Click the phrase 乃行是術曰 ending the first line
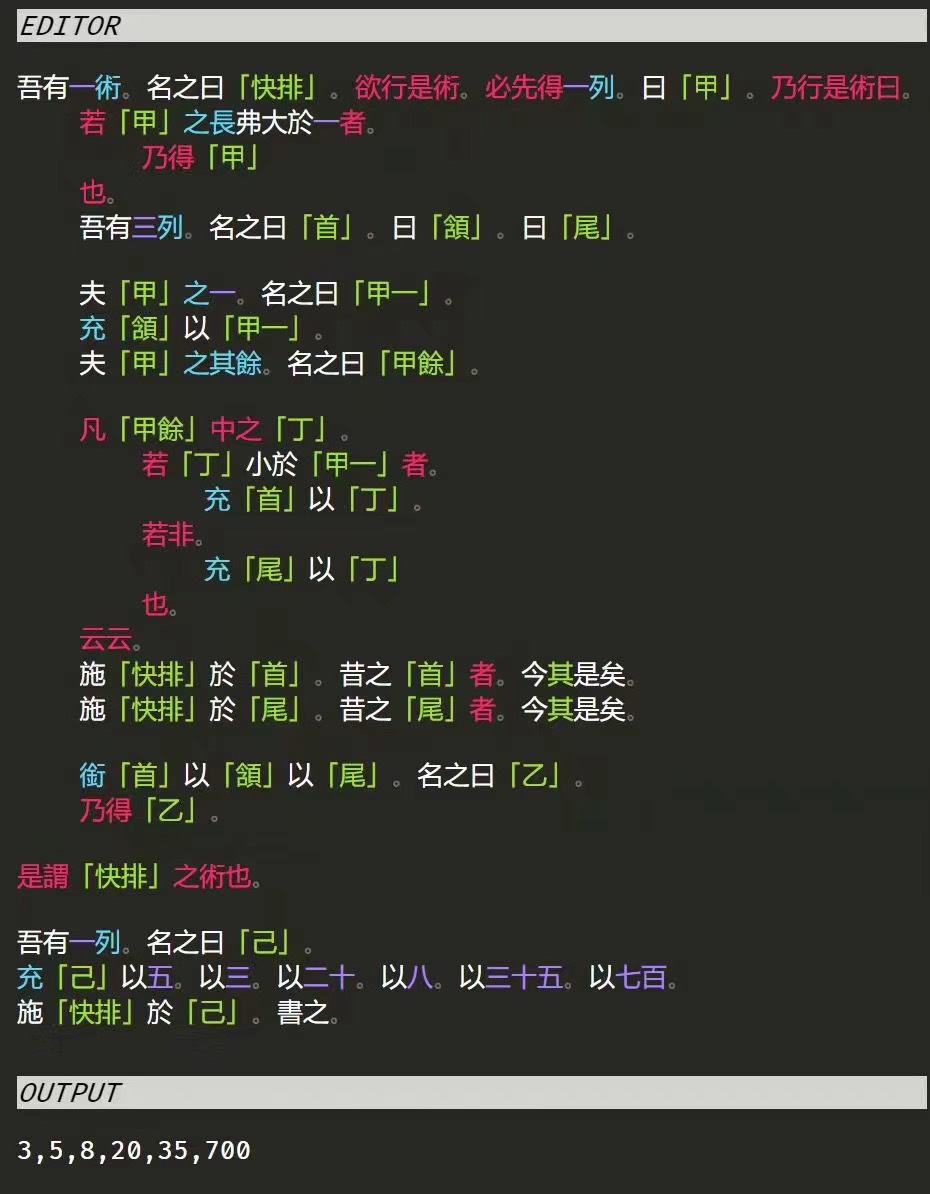 coord(835,88)
